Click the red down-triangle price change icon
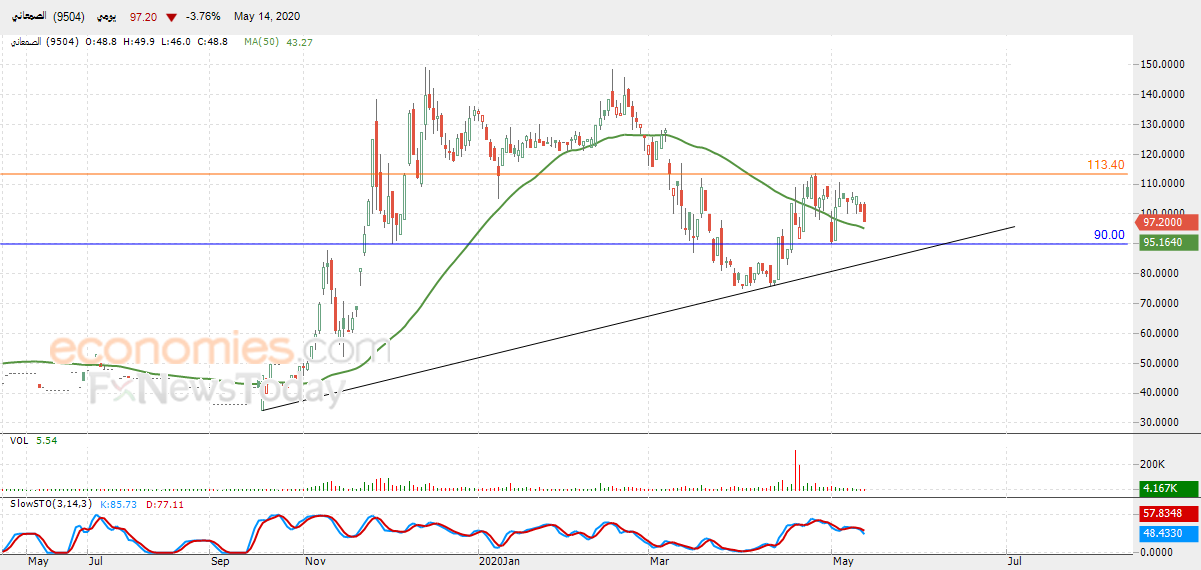1201x570 pixels. (172, 18)
